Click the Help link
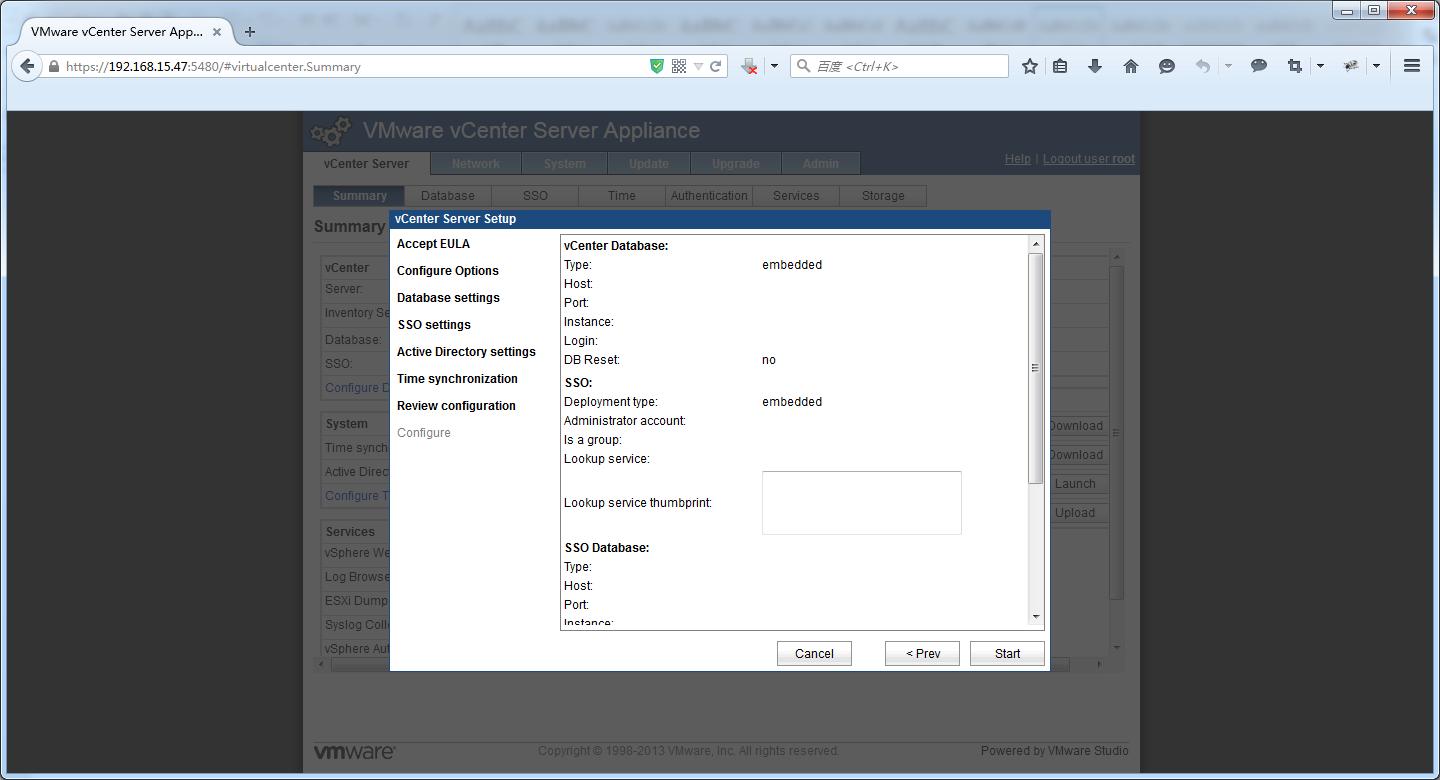The height and width of the screenshot is (780, 1440). [x=1018, y=159]
